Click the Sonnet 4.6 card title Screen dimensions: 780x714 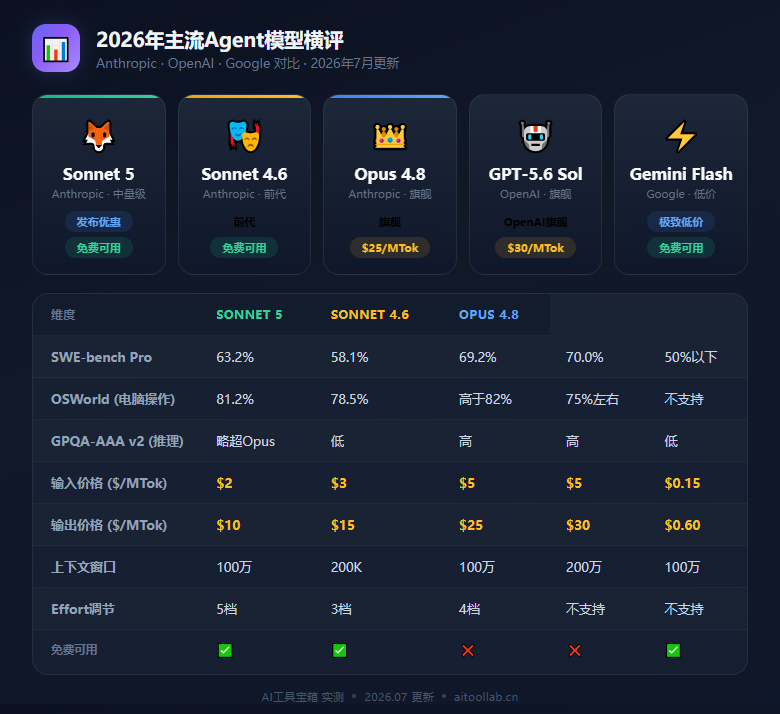coord(244,174)
